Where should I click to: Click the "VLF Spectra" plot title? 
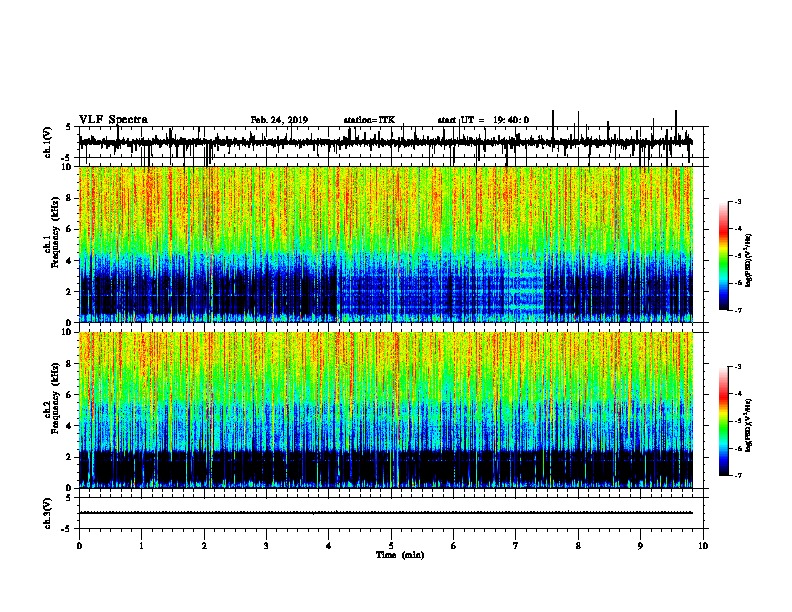[113, 120]
